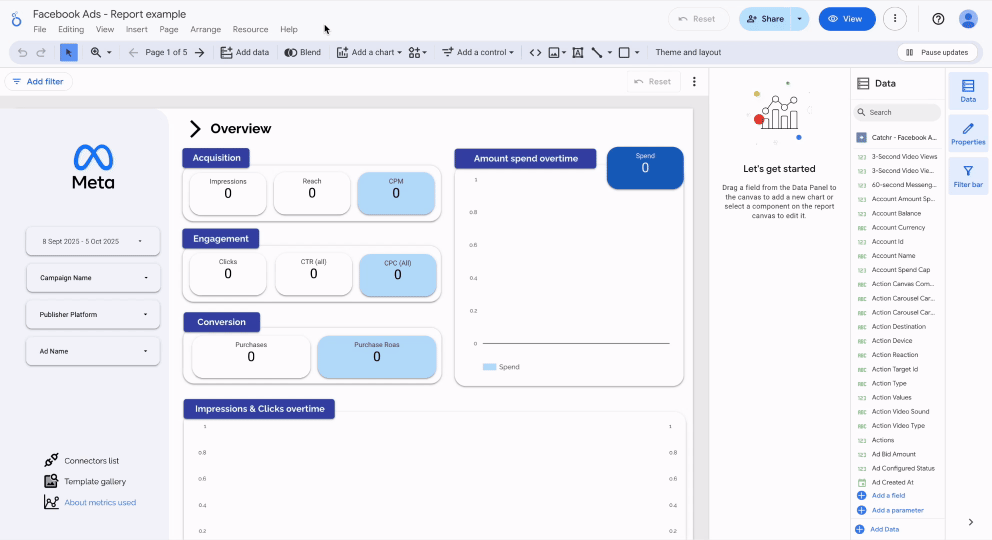This screenshot has height=540, width=992.
Task: Insert URL embed code icon
Action: [535, 52]
